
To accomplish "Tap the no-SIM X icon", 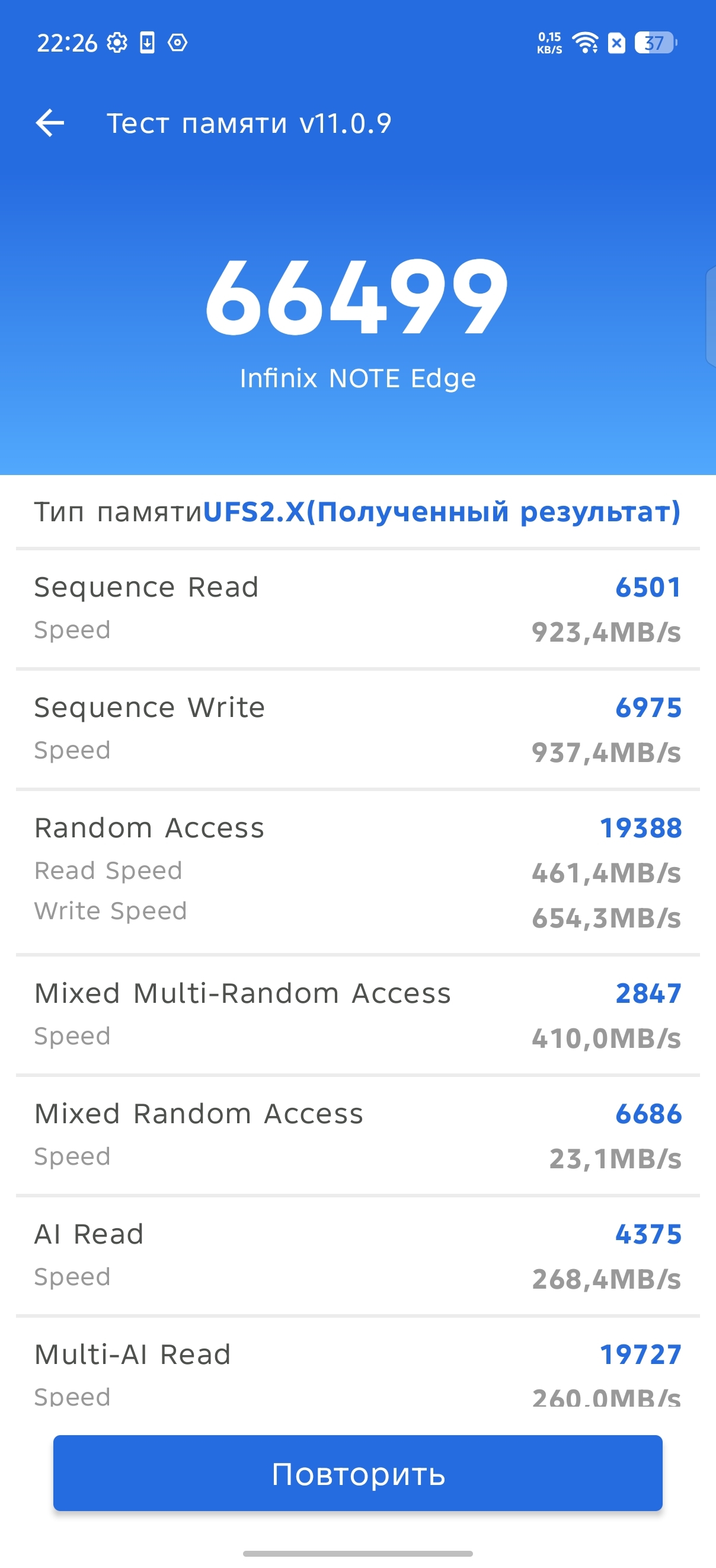I will tap(616, 43).
